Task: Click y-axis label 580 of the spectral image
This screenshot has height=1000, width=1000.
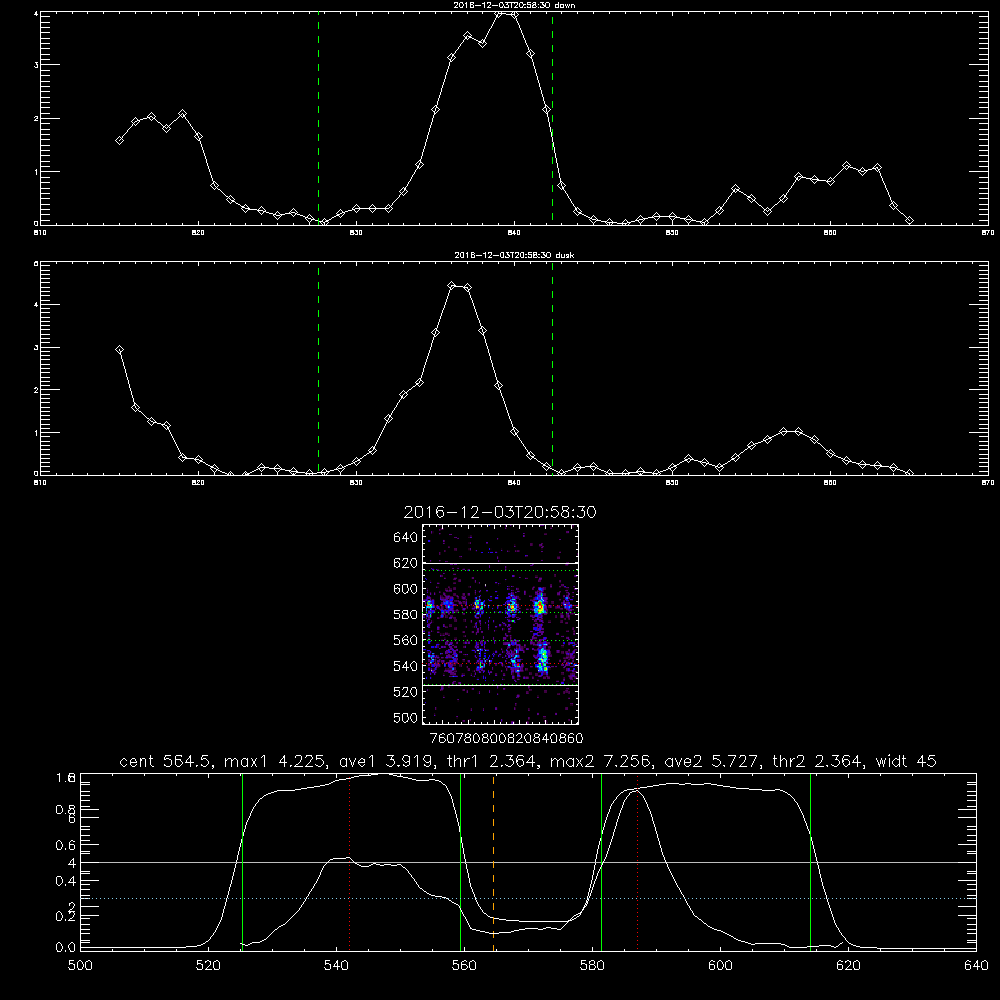Action: (406, 615)
